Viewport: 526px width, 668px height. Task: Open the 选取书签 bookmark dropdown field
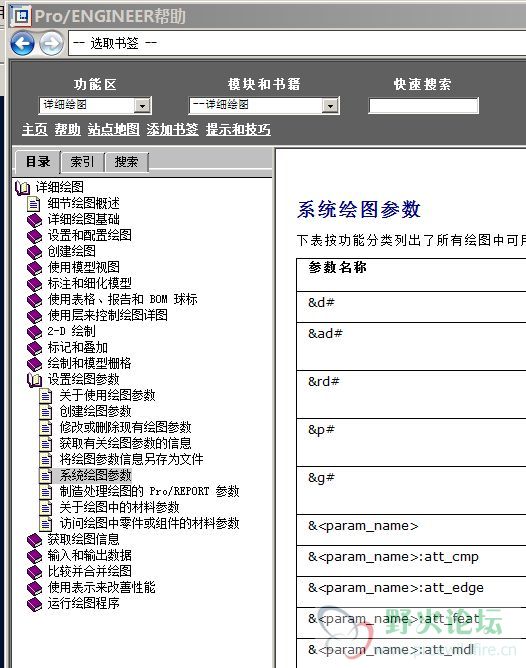tap(297, 43)
